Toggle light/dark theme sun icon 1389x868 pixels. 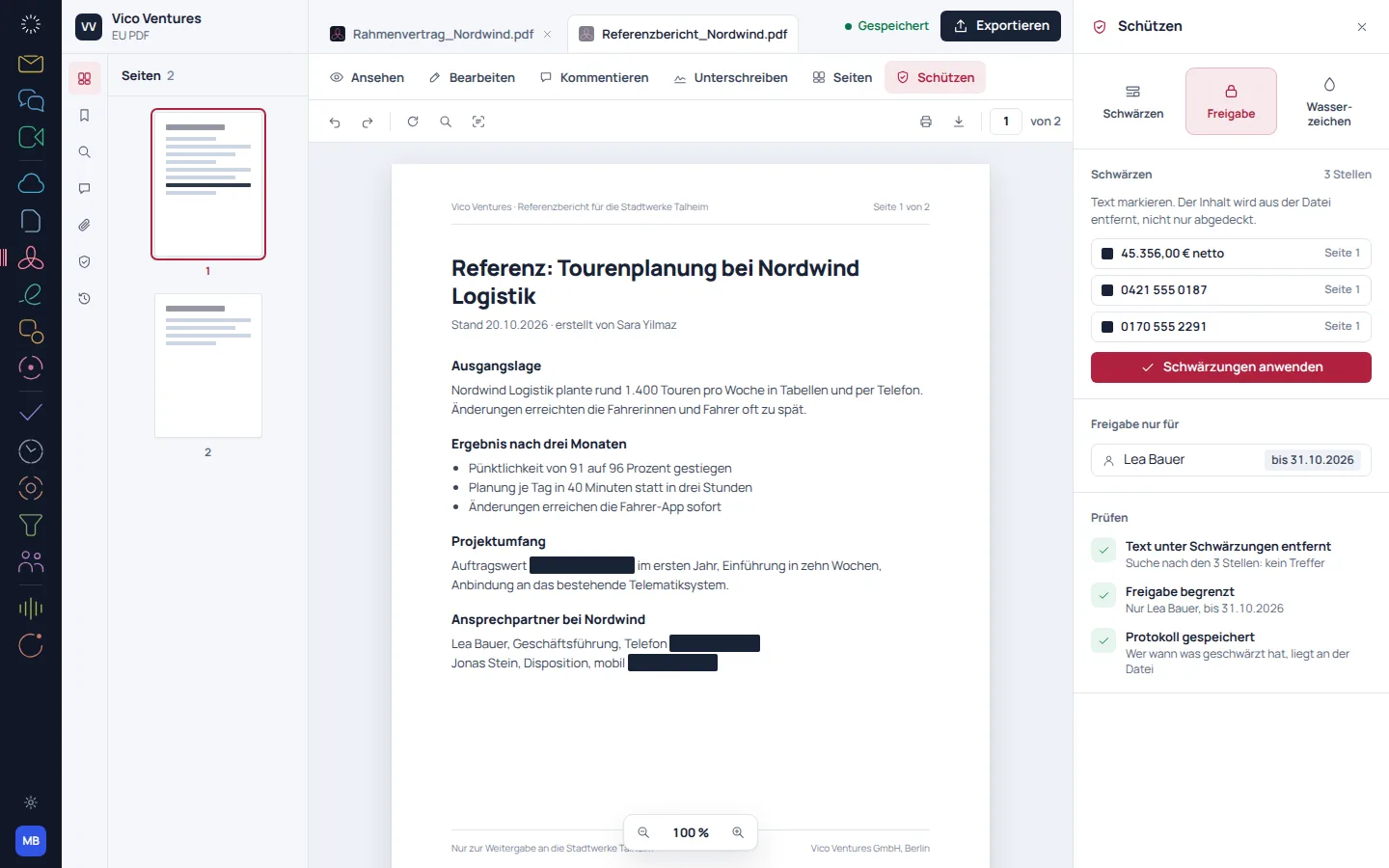tap(31, 802)
